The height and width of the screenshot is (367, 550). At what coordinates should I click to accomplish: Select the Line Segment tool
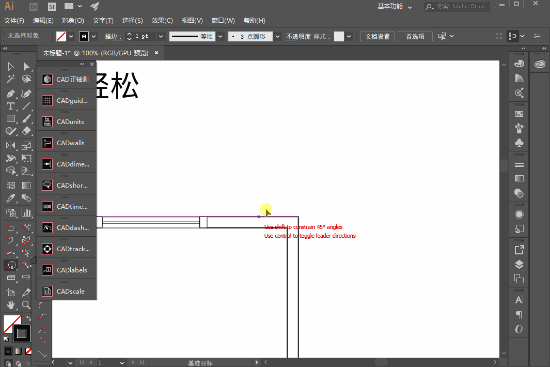pos(26,106)
